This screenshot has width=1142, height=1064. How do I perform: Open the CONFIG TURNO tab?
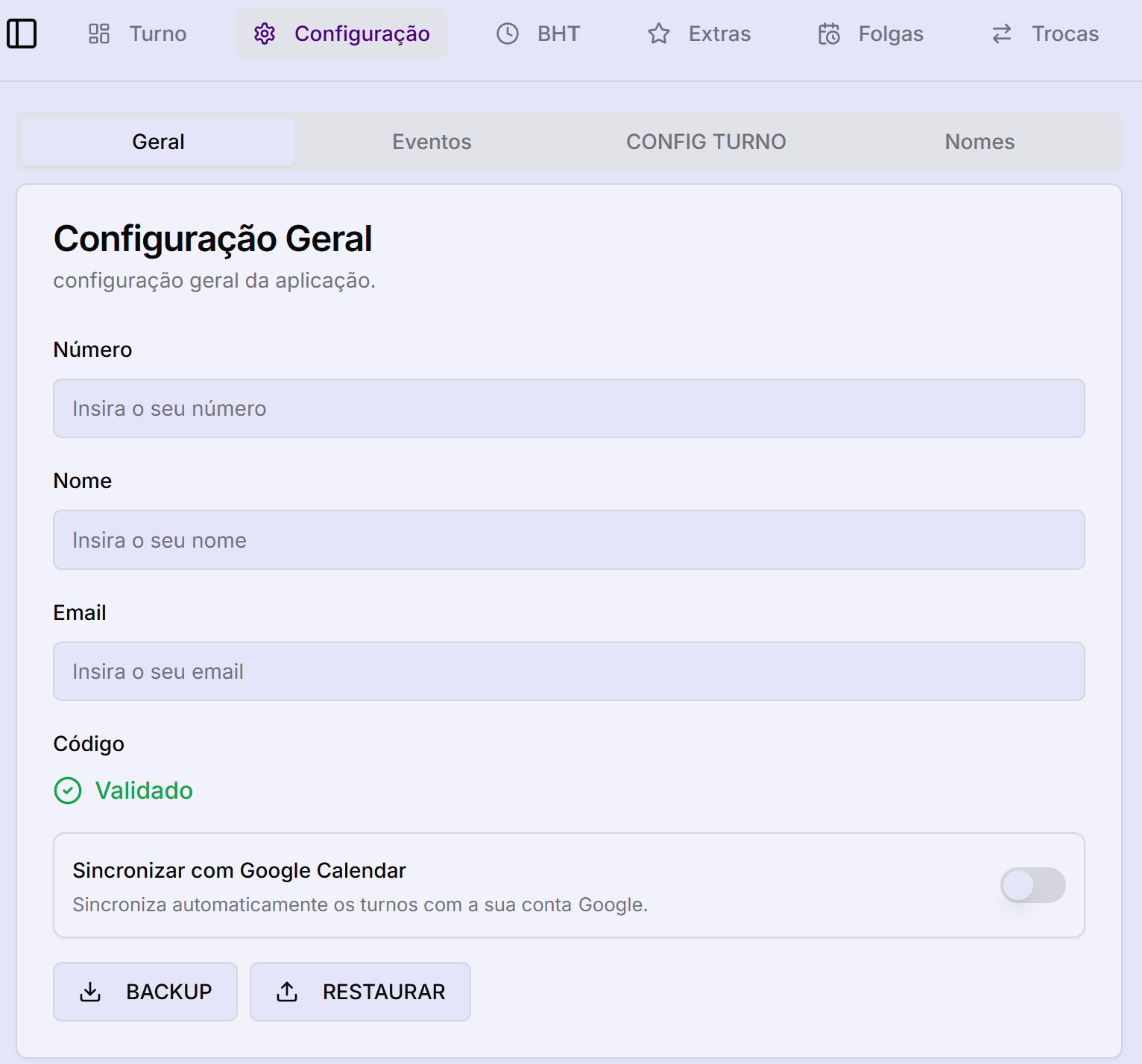tap(706, 142)
